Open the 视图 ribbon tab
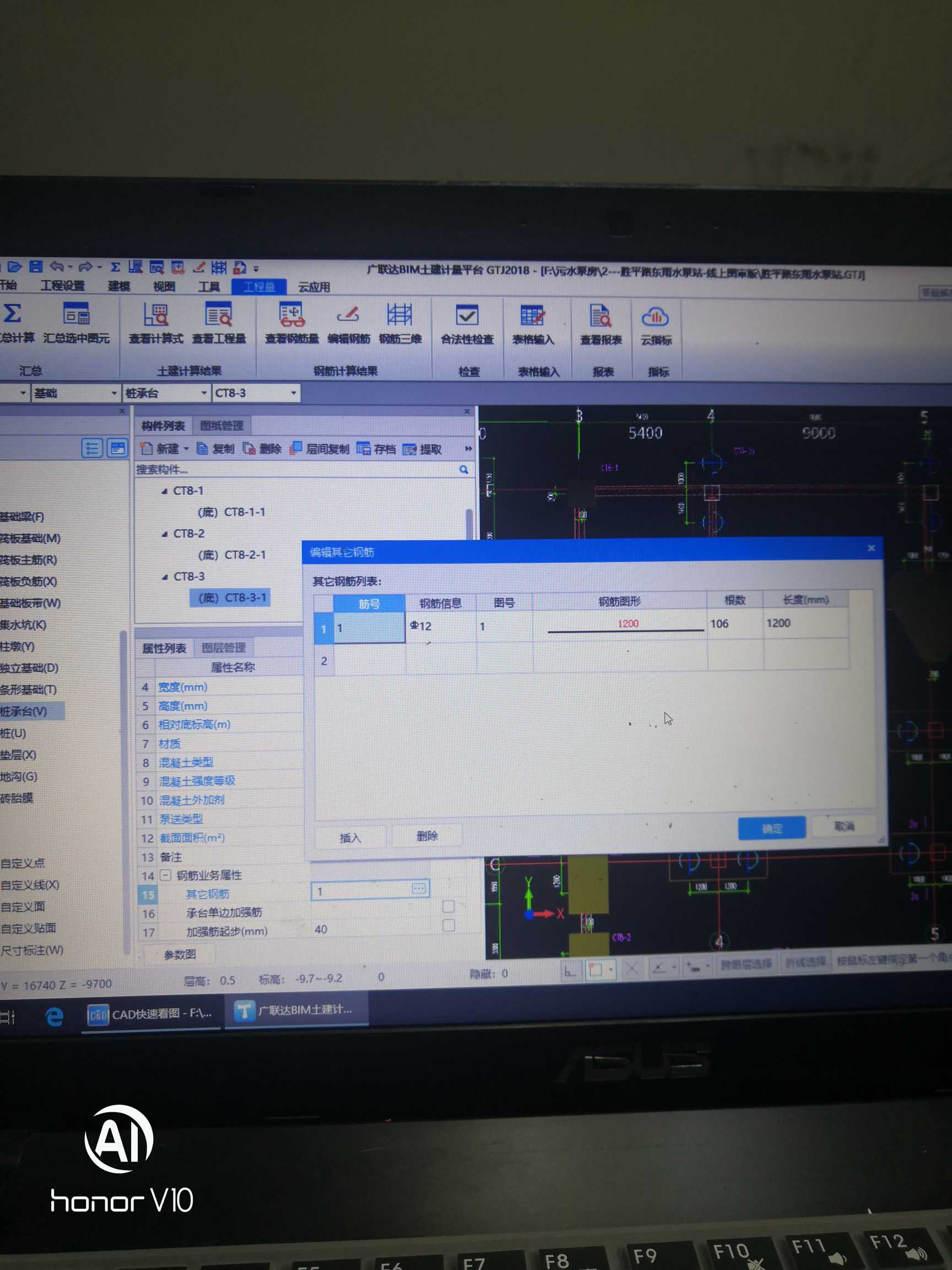The image size is (952, 1270). (x=164, y=287)
